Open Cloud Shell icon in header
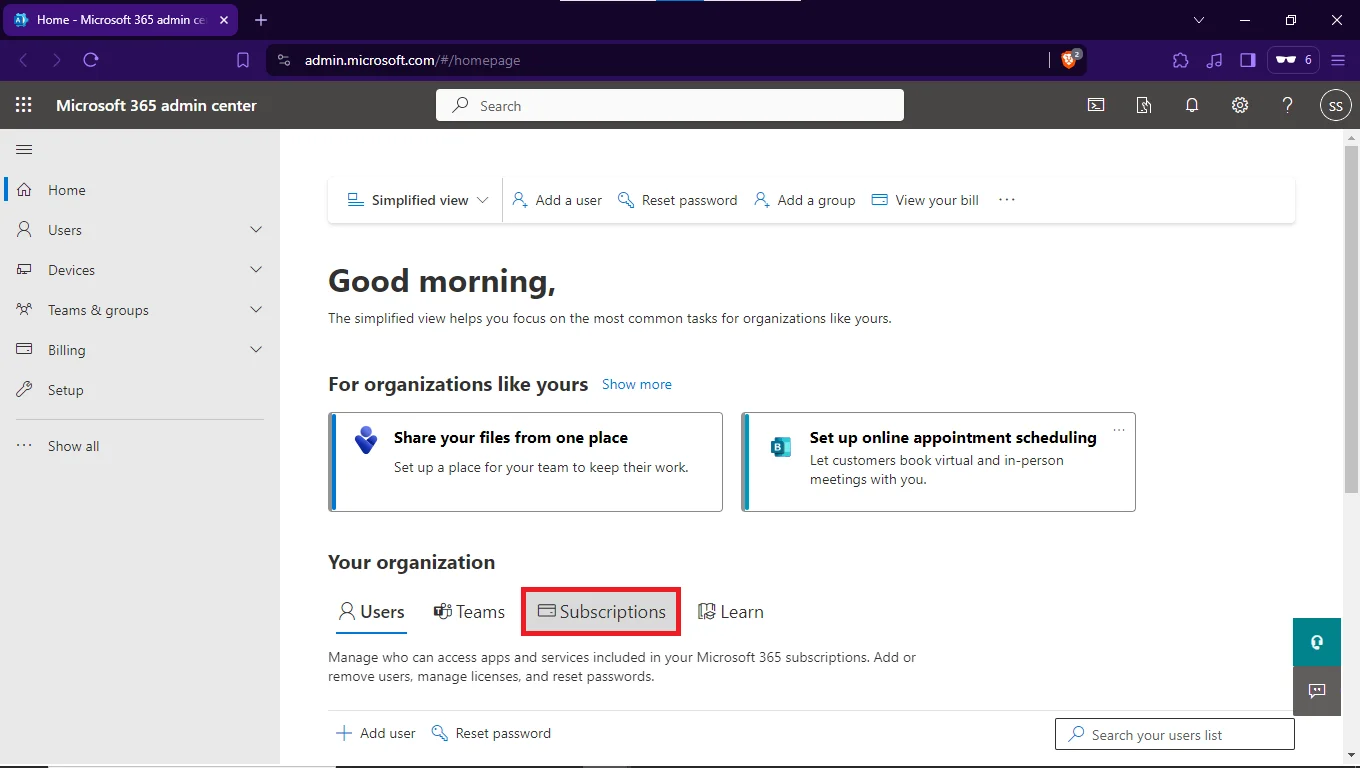Screen dimensions: 1360x768 coord(1096,105)
